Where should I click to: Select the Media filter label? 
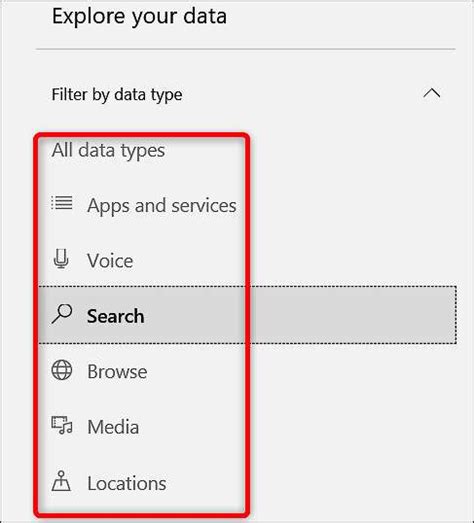(113, 427)
